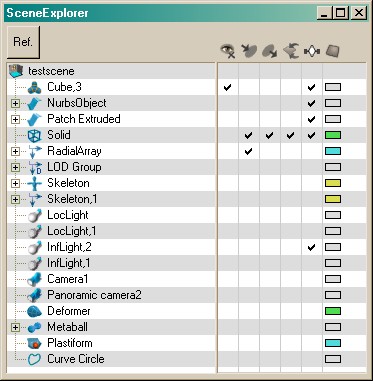Uncheck Cube,3 fifth-column checkmark
The height and width of the screenshot is (381, 373).
point(311,87)
